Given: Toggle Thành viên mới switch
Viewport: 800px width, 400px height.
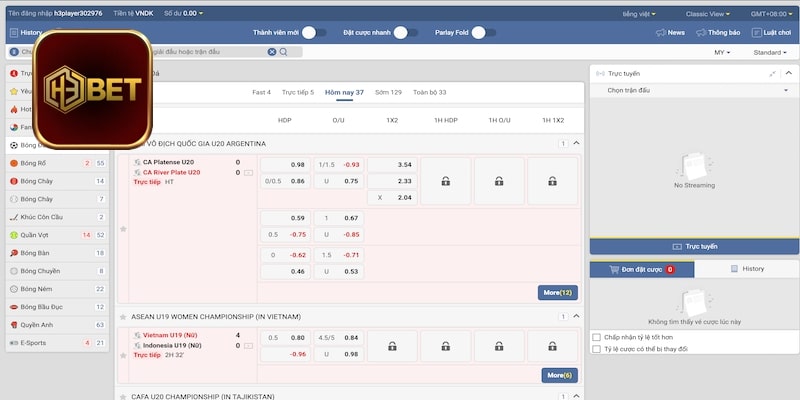Looking at the screenshot, I should (314, 33).
